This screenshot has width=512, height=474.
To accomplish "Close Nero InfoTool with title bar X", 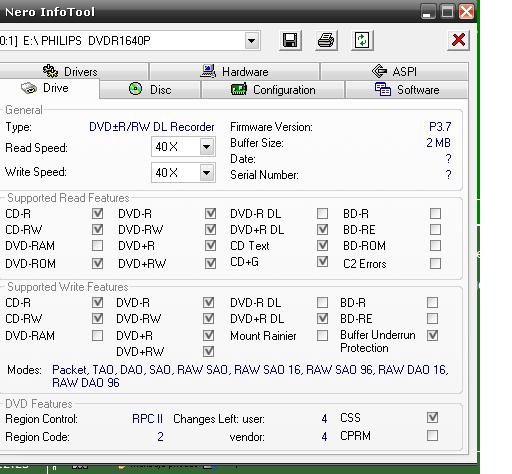I will 466,12.
